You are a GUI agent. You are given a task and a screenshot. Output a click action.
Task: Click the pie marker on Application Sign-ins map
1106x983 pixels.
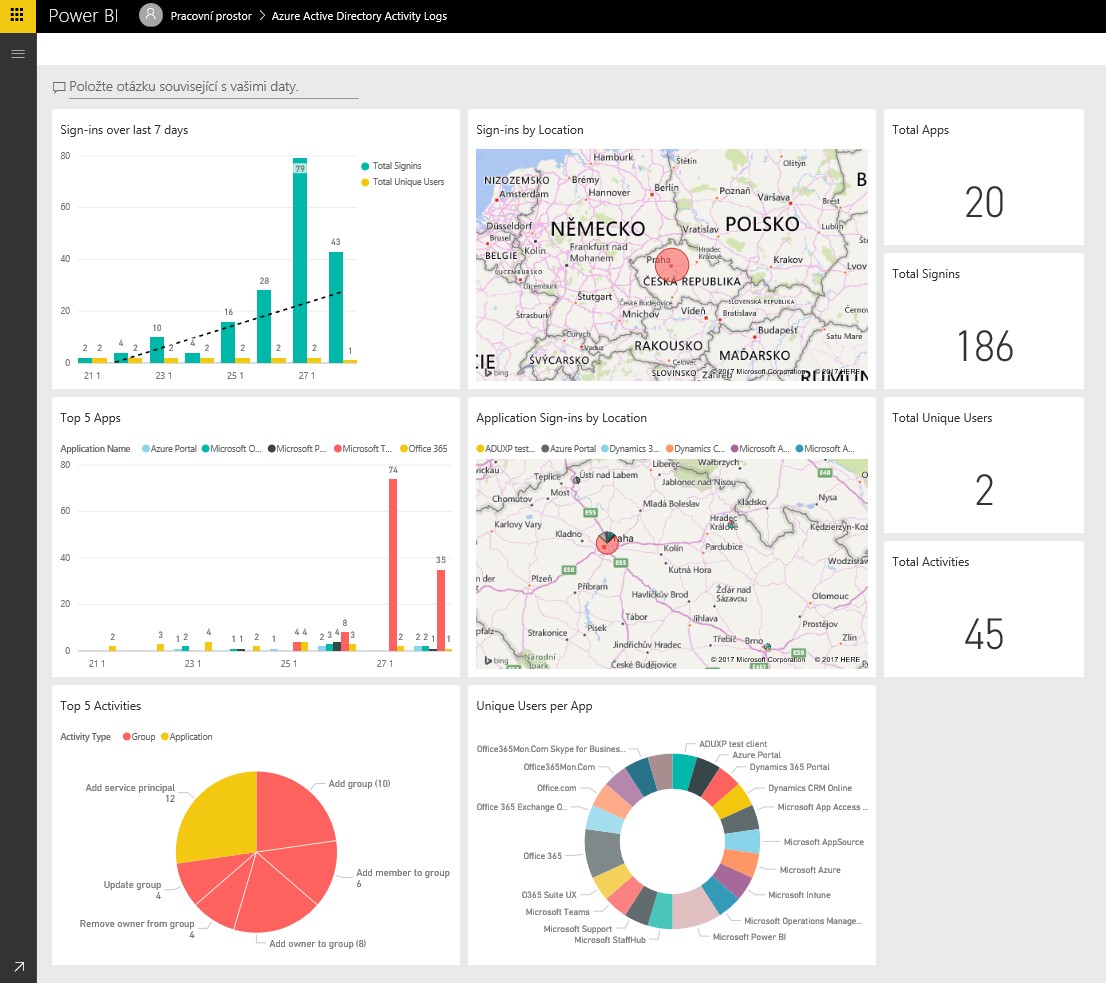click(x=607, y=543)
